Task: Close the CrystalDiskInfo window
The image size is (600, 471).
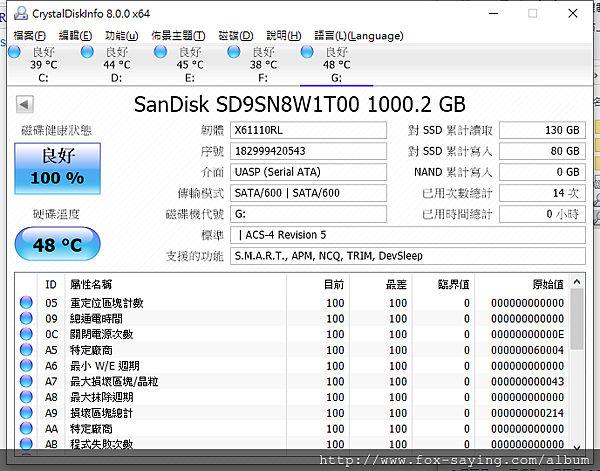Action: (573, 14)
